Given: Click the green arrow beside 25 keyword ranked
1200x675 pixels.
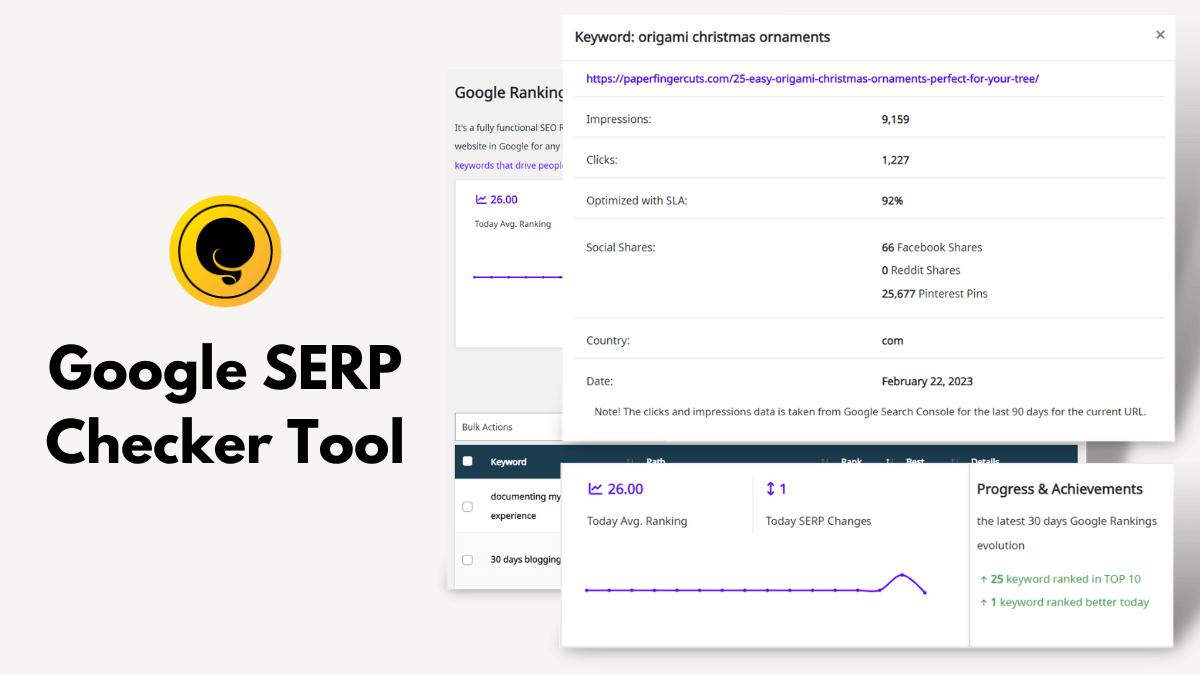Looking at the screenshot, I should click(x=983, y=579).
